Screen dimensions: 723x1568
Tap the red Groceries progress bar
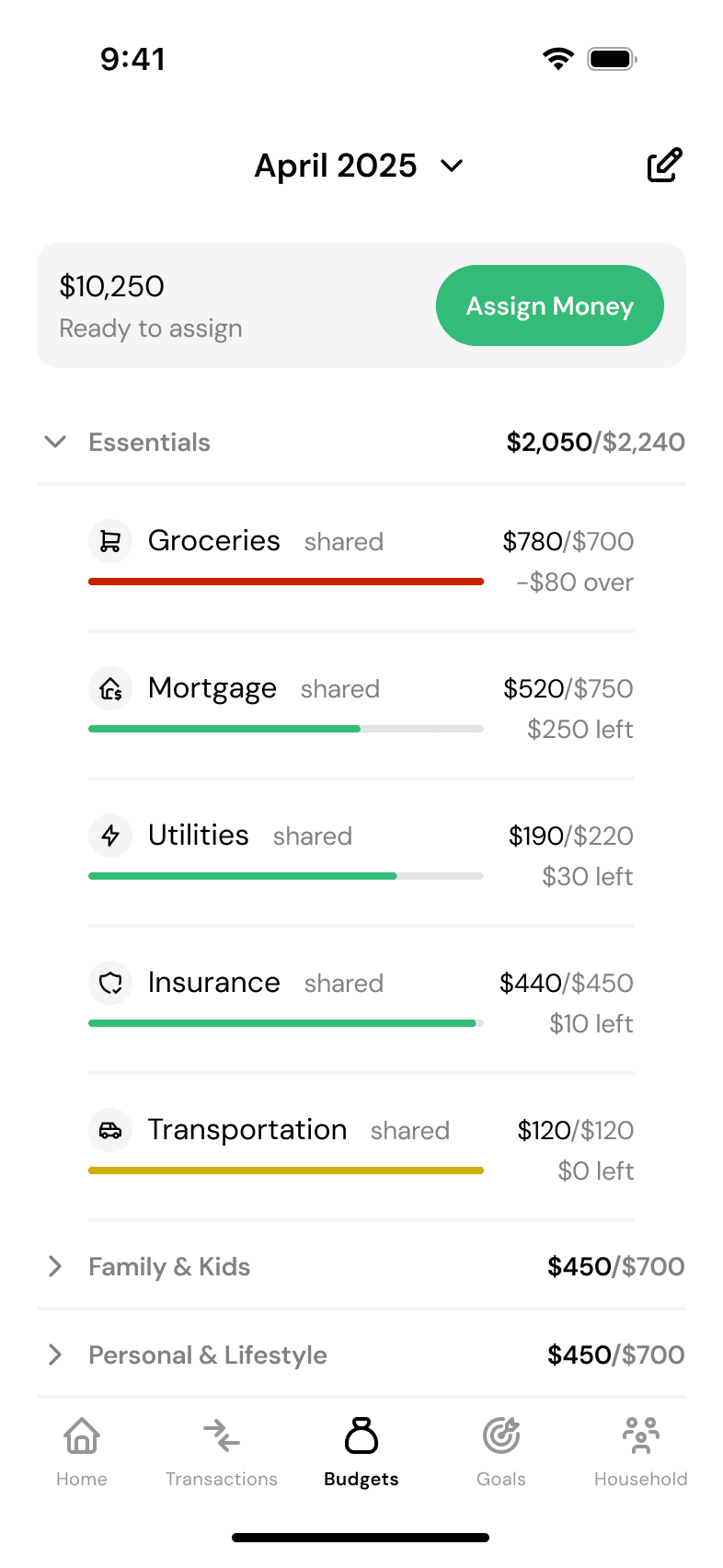(286, 582)
